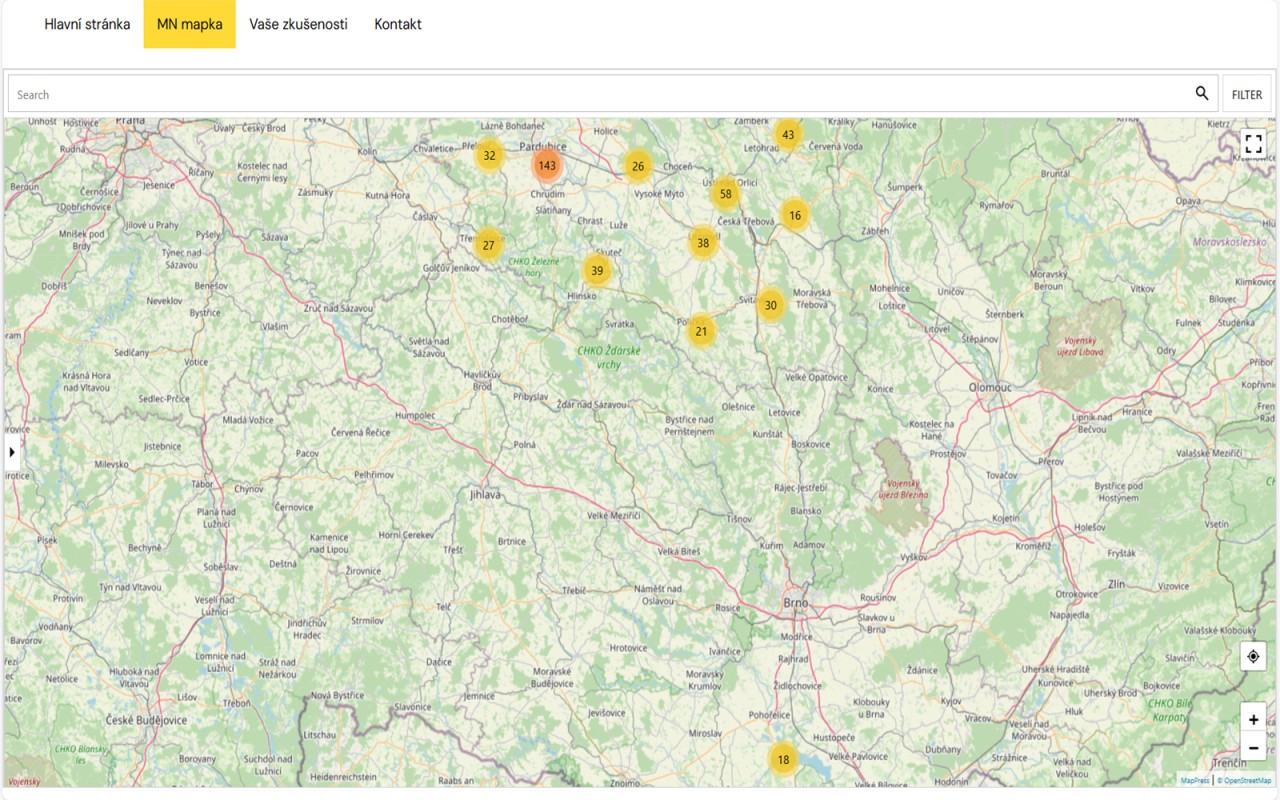Click the Moravské Budějovice town label

tap(551, 677)
